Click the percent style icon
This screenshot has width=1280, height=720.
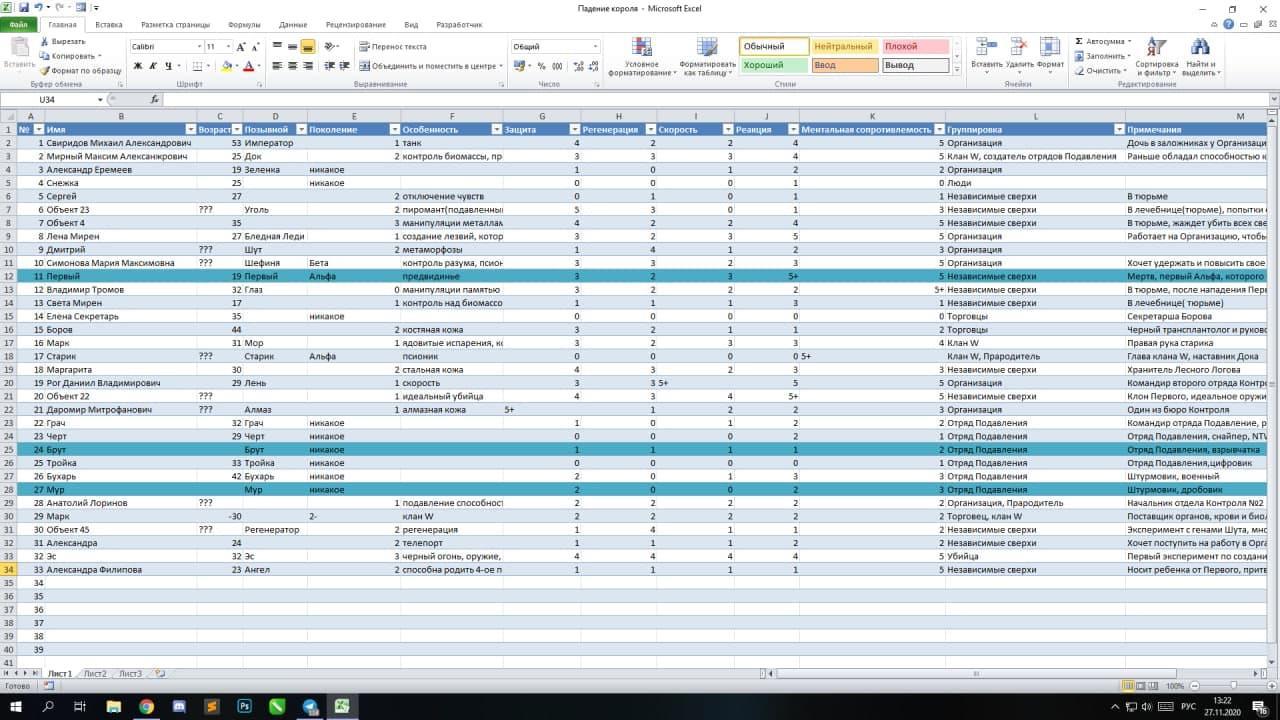(x=541, y=66)
